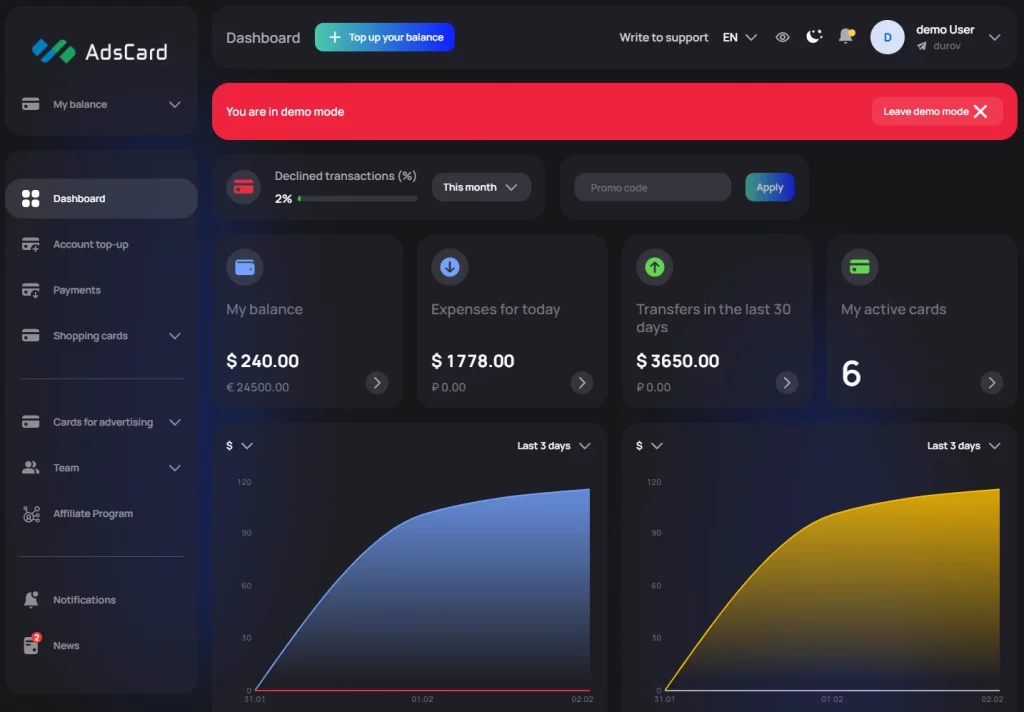Image resolution: width=1024 pixels, height=712 pixels.
Task: Click Top up your balance button
Action: point(385,37)
